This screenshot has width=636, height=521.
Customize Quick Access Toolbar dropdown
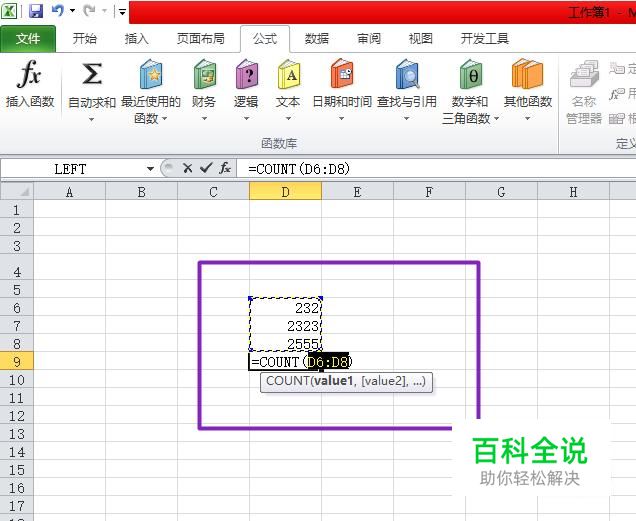coord(122,12)
